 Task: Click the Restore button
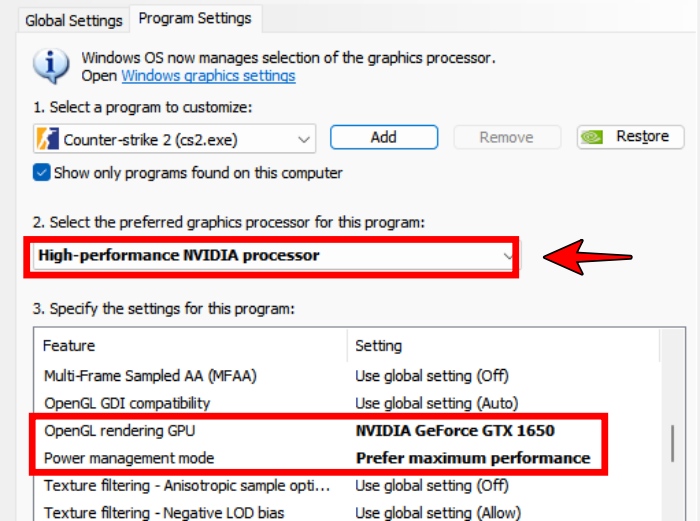[x=629, y=137]
